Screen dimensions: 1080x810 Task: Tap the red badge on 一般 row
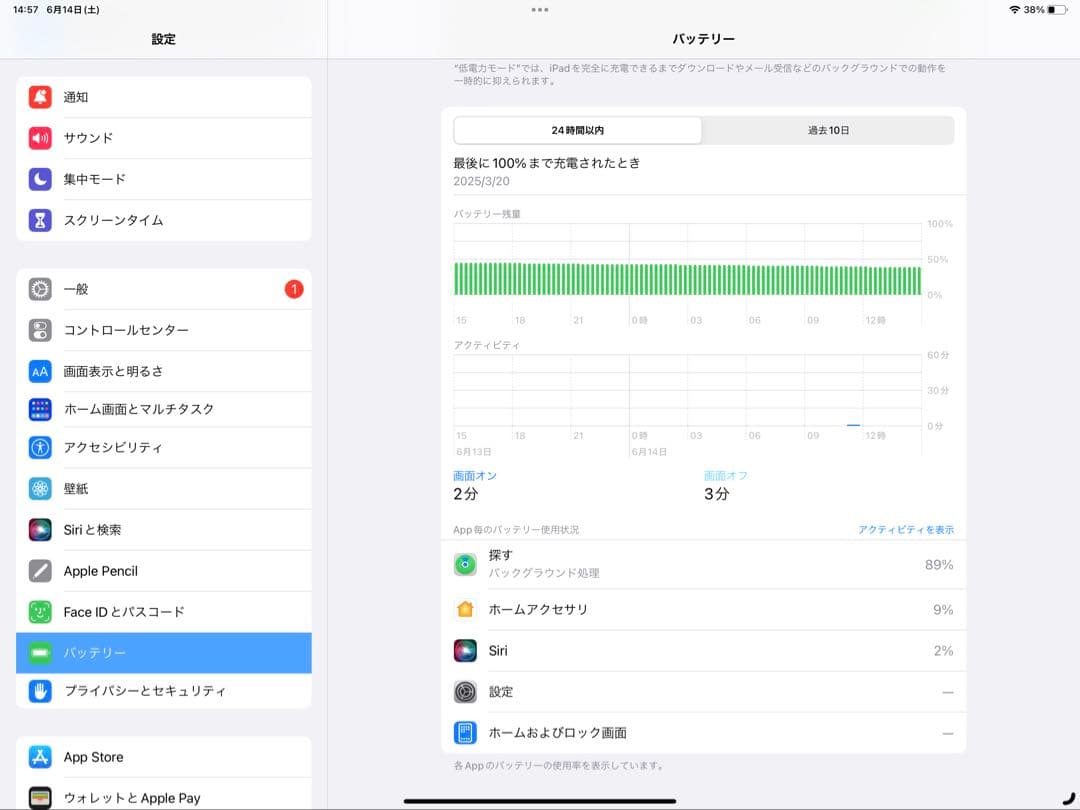(x=294, y=289)
